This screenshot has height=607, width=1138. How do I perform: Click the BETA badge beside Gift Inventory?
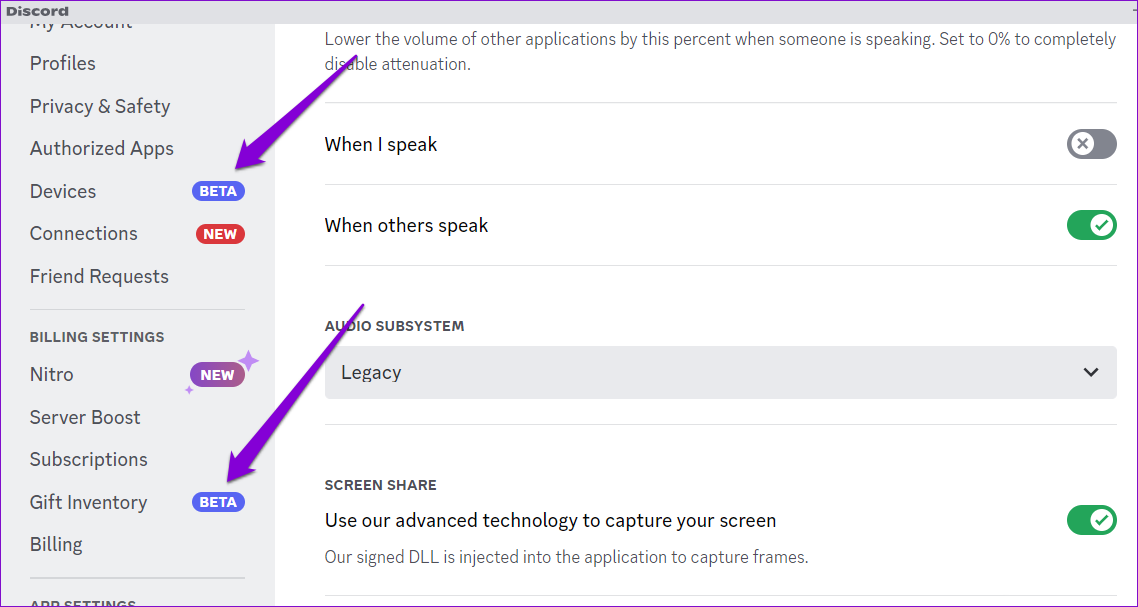coord(218,502)
